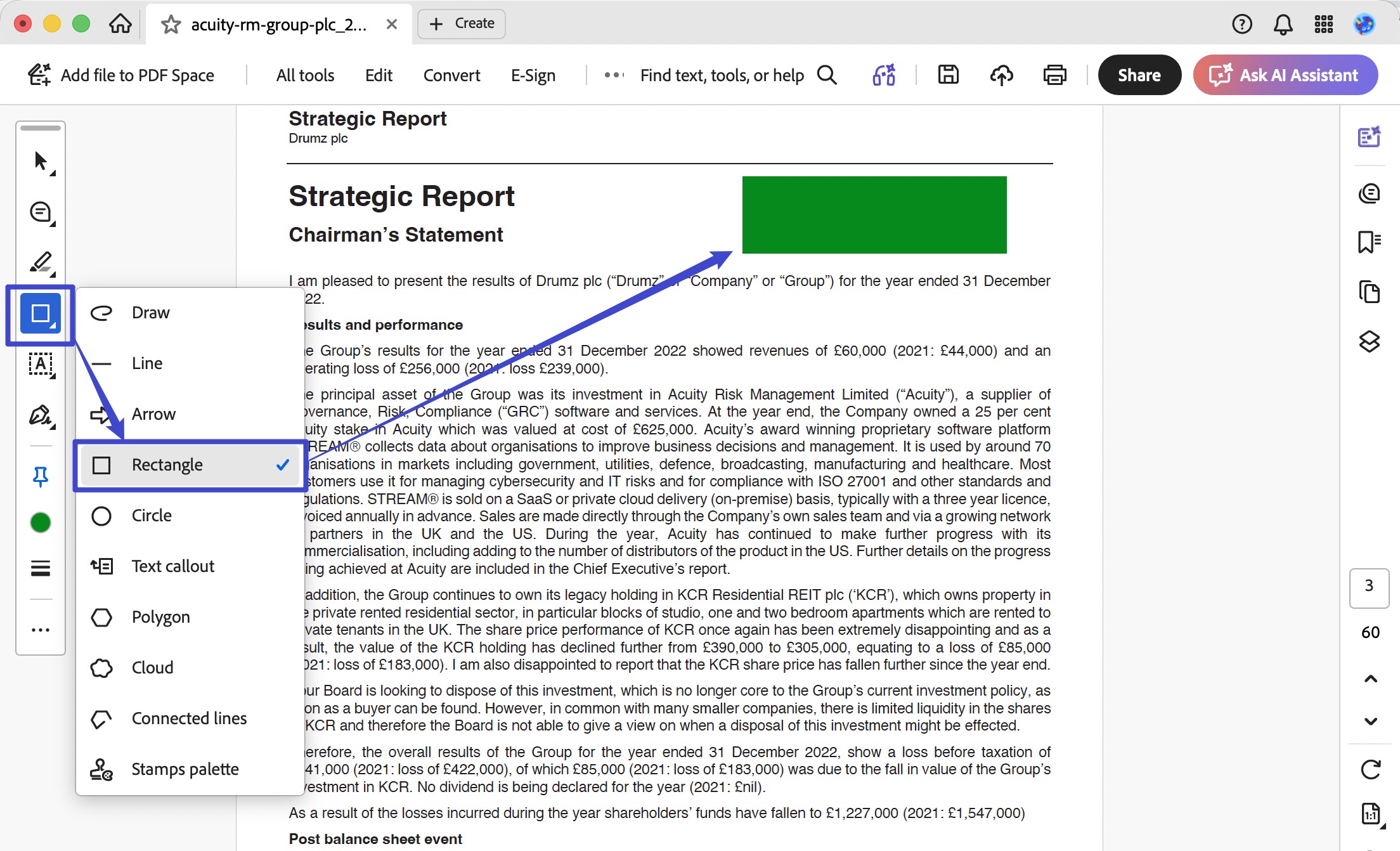The height and width of the screenshot is (851, 1400).
Task: Open All tools
Action: coord(305,75)
